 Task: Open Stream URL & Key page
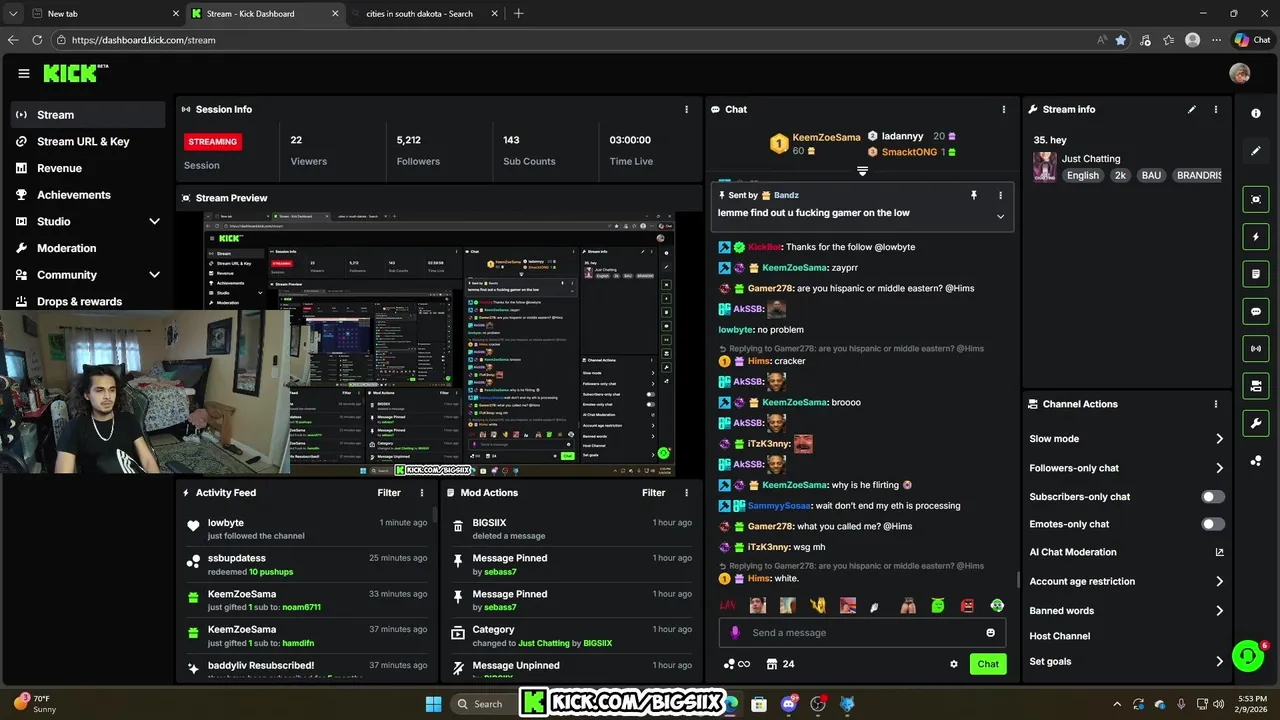(x=88, y=142)
